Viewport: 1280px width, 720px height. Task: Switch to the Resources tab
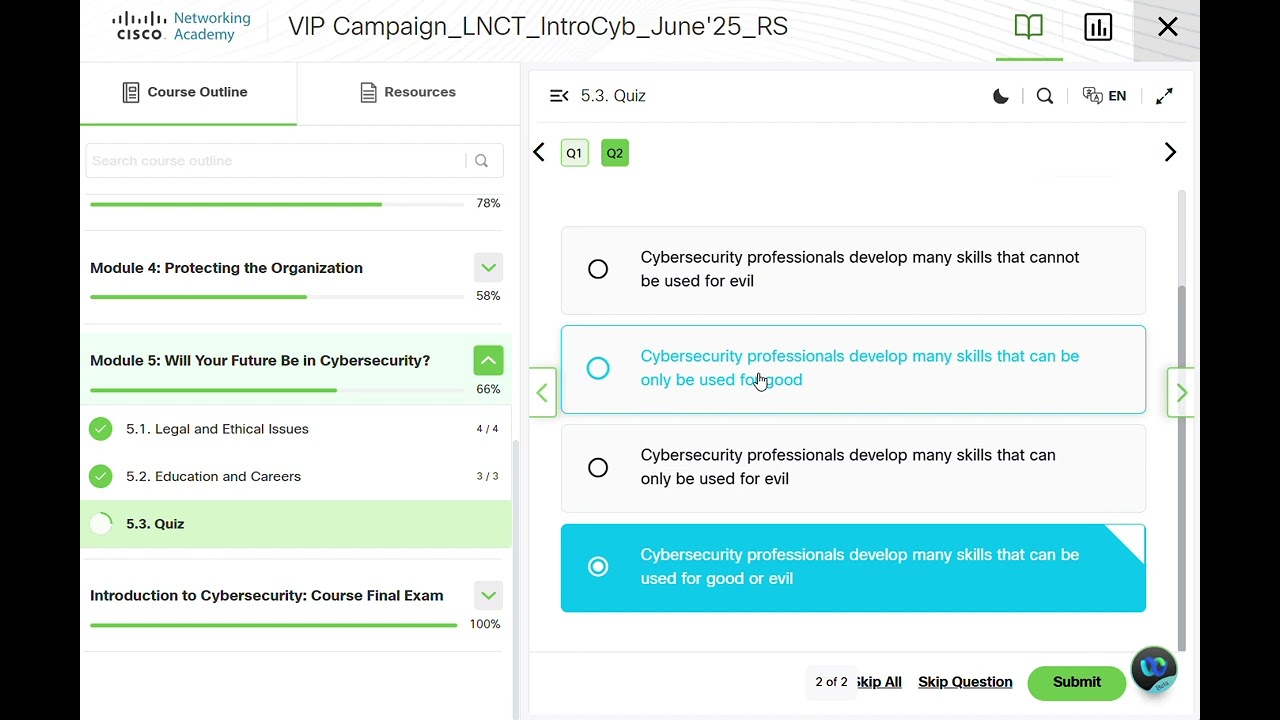408,92
